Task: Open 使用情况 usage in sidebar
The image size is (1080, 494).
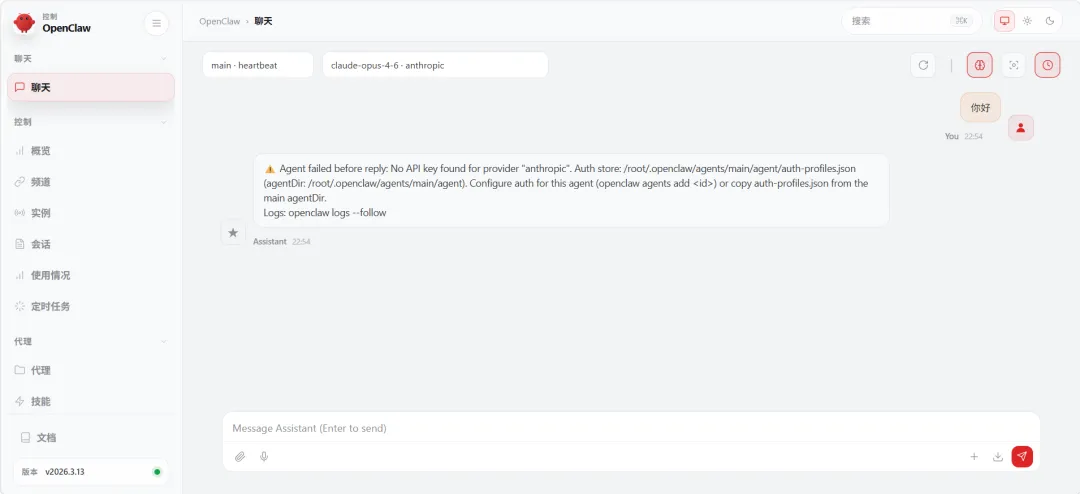Action: pyautogui.click(x=91, y=275)
